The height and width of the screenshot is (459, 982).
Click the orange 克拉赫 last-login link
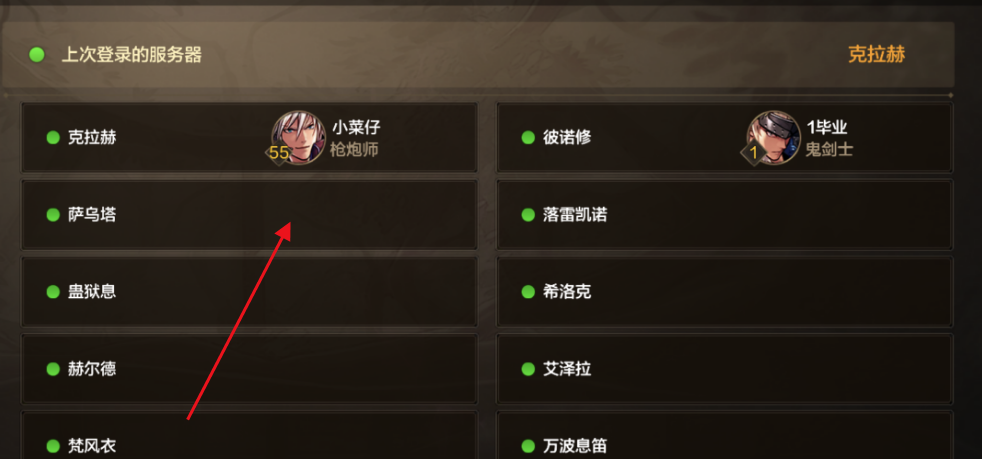pyautogui.click(x=876, y=54)
